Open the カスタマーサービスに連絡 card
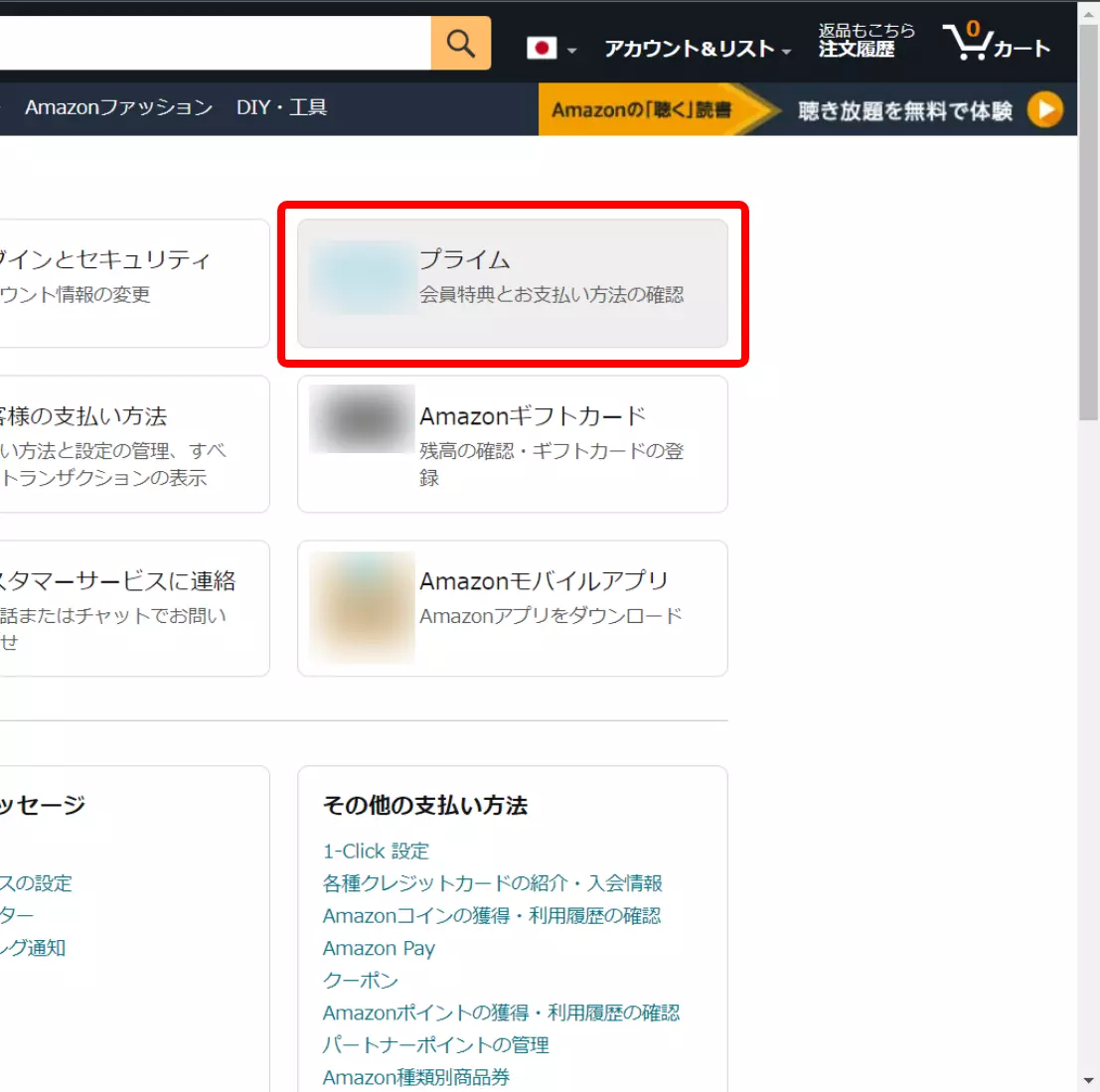 [134, 608]
